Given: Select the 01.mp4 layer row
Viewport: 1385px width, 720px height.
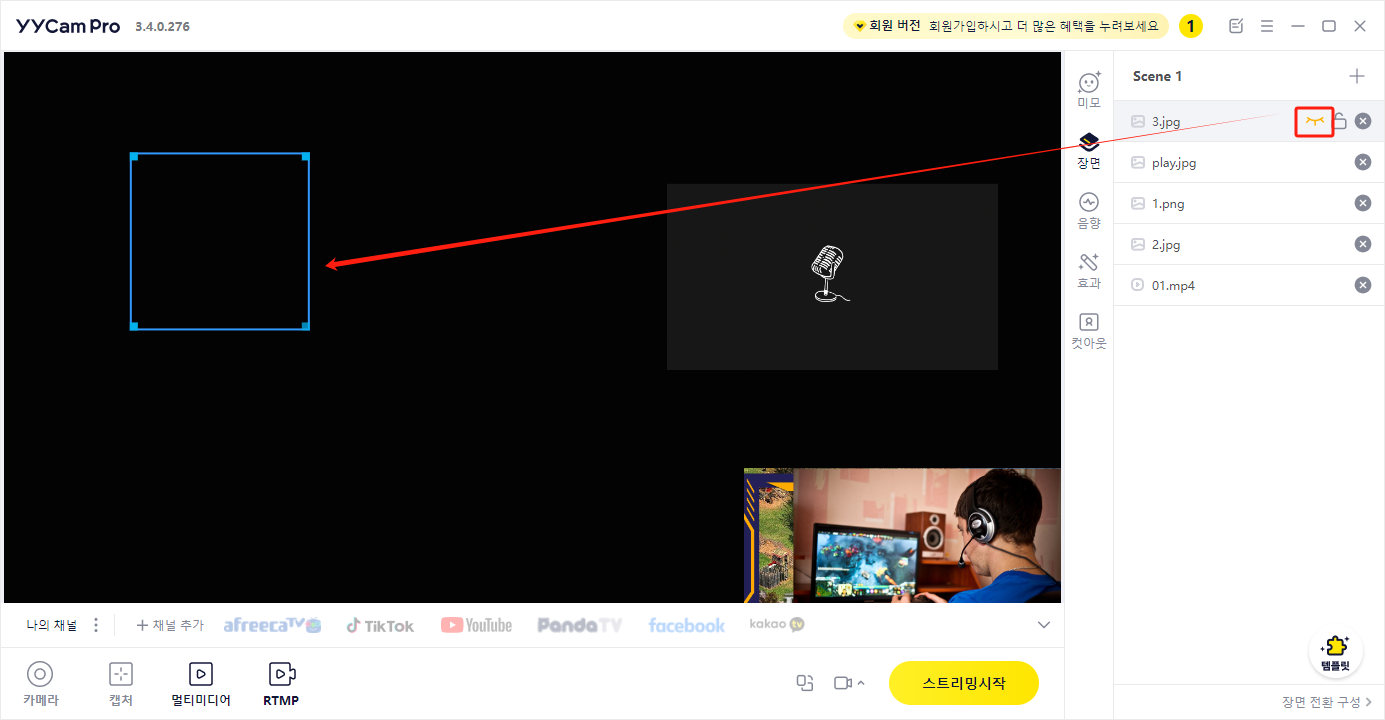Looking at the screenshot, I should [x=1249, y=285].
